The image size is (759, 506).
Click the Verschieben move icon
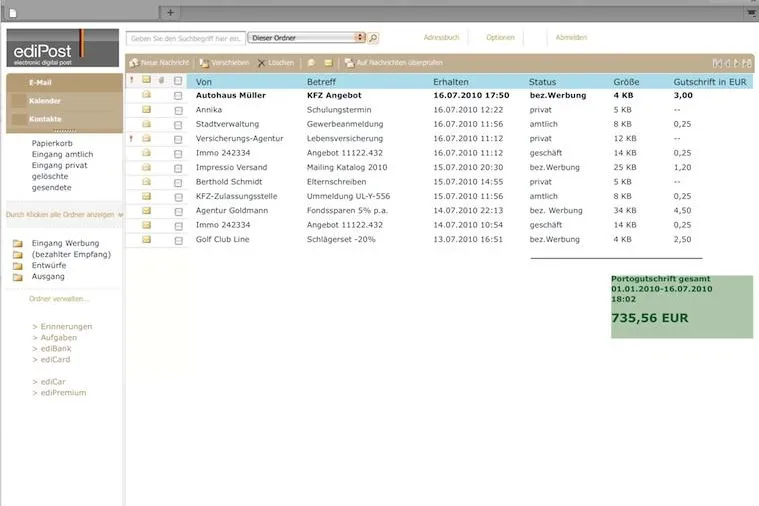point(204,63)
